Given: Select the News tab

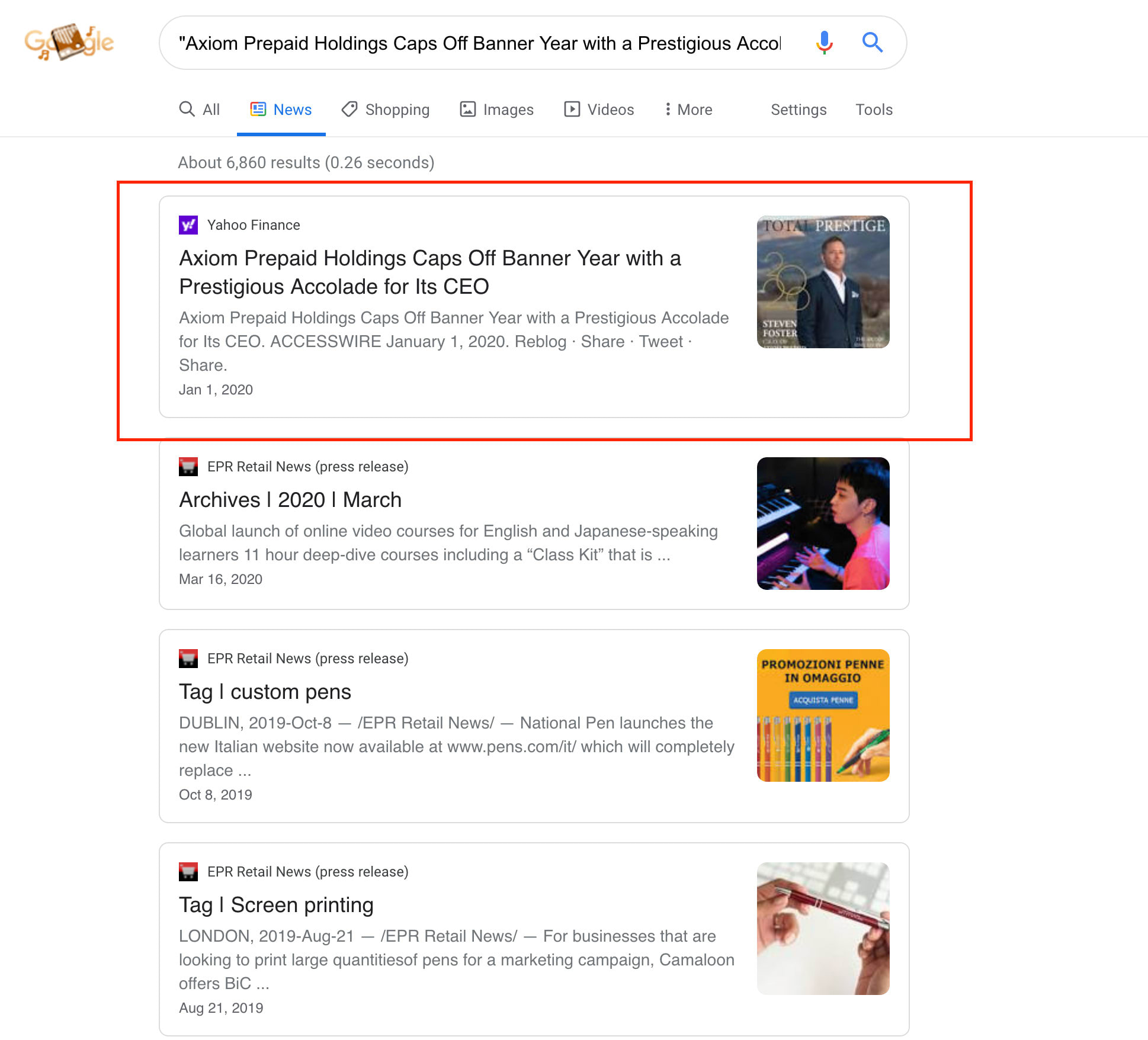Looking at the screenshot, I should point(281,110).
